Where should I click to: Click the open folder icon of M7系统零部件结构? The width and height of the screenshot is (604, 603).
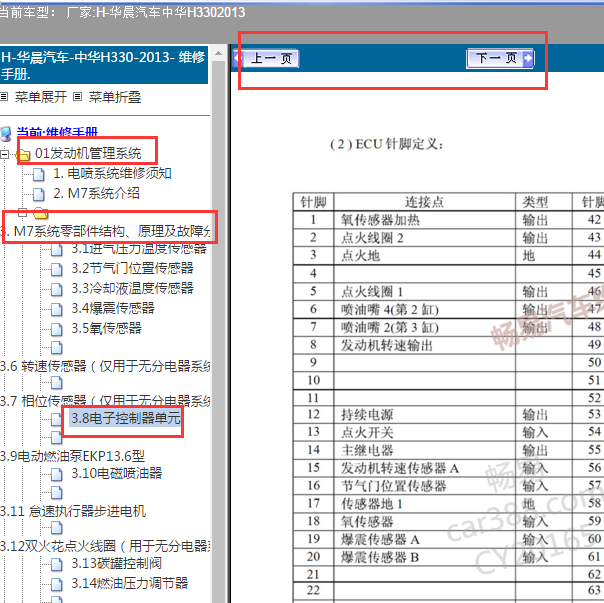click(40, 213)
